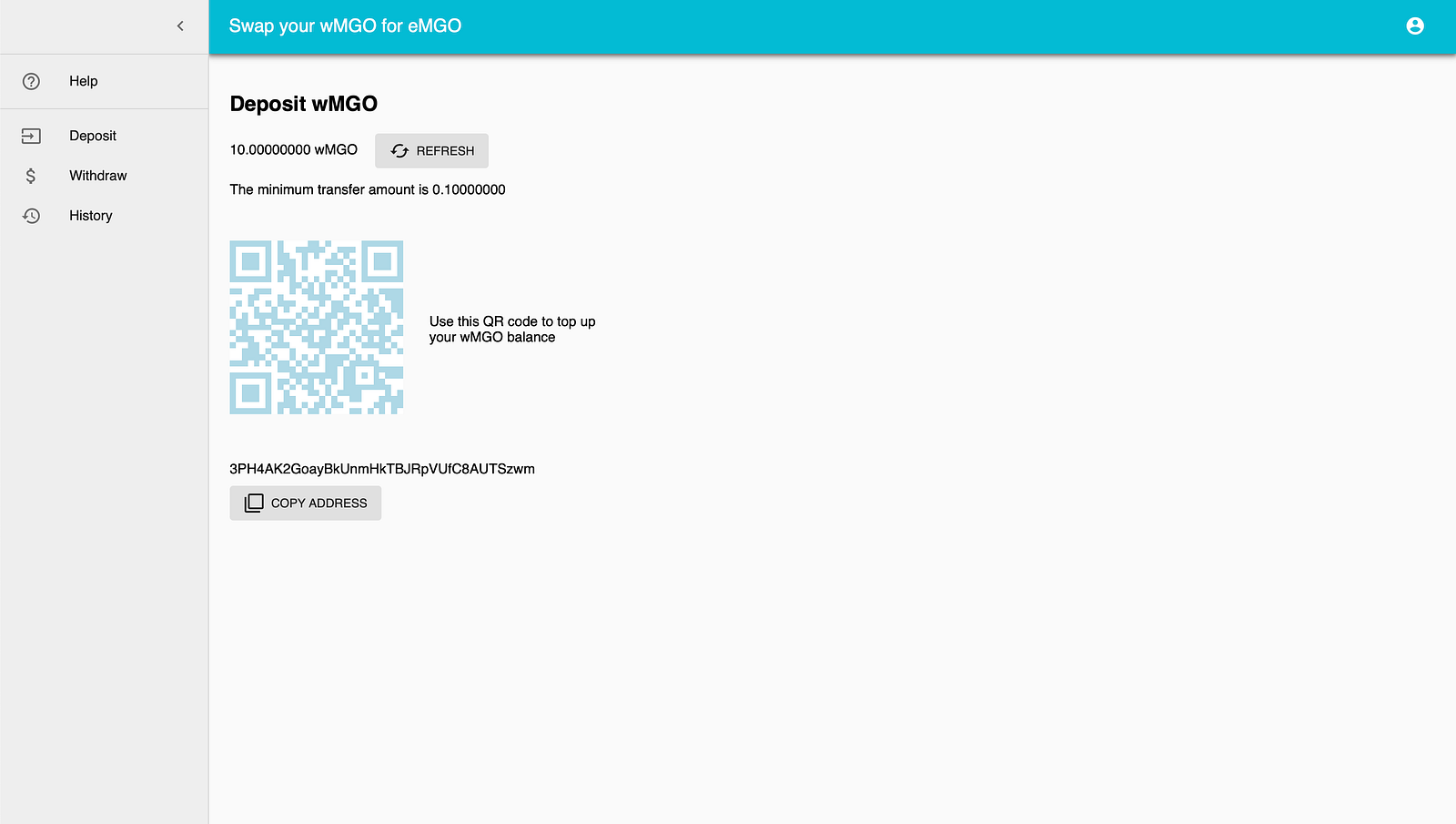The width and height of the screenshot is (1456, 824).
Task: Click the QR code image
Action: [x=316, y=328]
